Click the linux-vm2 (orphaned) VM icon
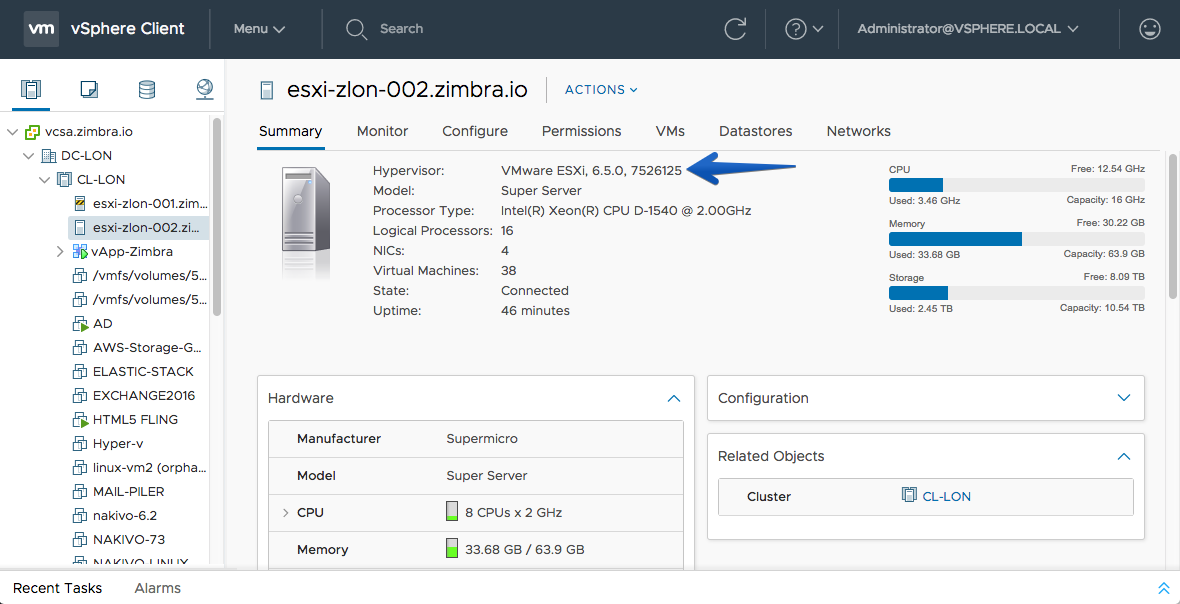The height and width of the screenshot is (604, 1180). 81,467
